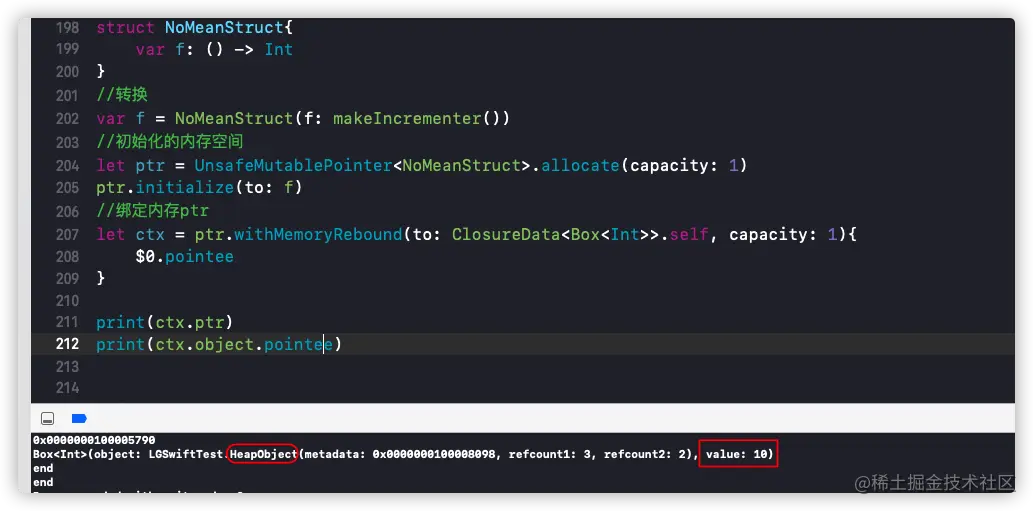This screenshot has width=1033, height=511.
Task: Click $0.pointee on line 208
Action: pyautogui.click(x=184, y=256)
